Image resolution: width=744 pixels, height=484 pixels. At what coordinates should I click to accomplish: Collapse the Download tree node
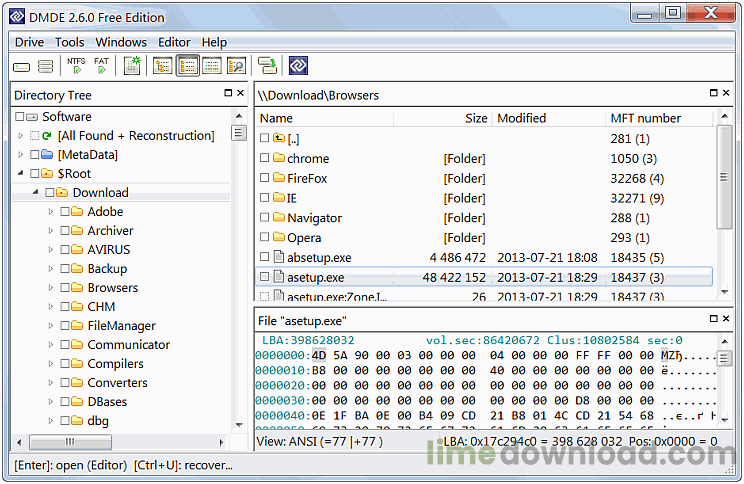click(x=36, y=193)
